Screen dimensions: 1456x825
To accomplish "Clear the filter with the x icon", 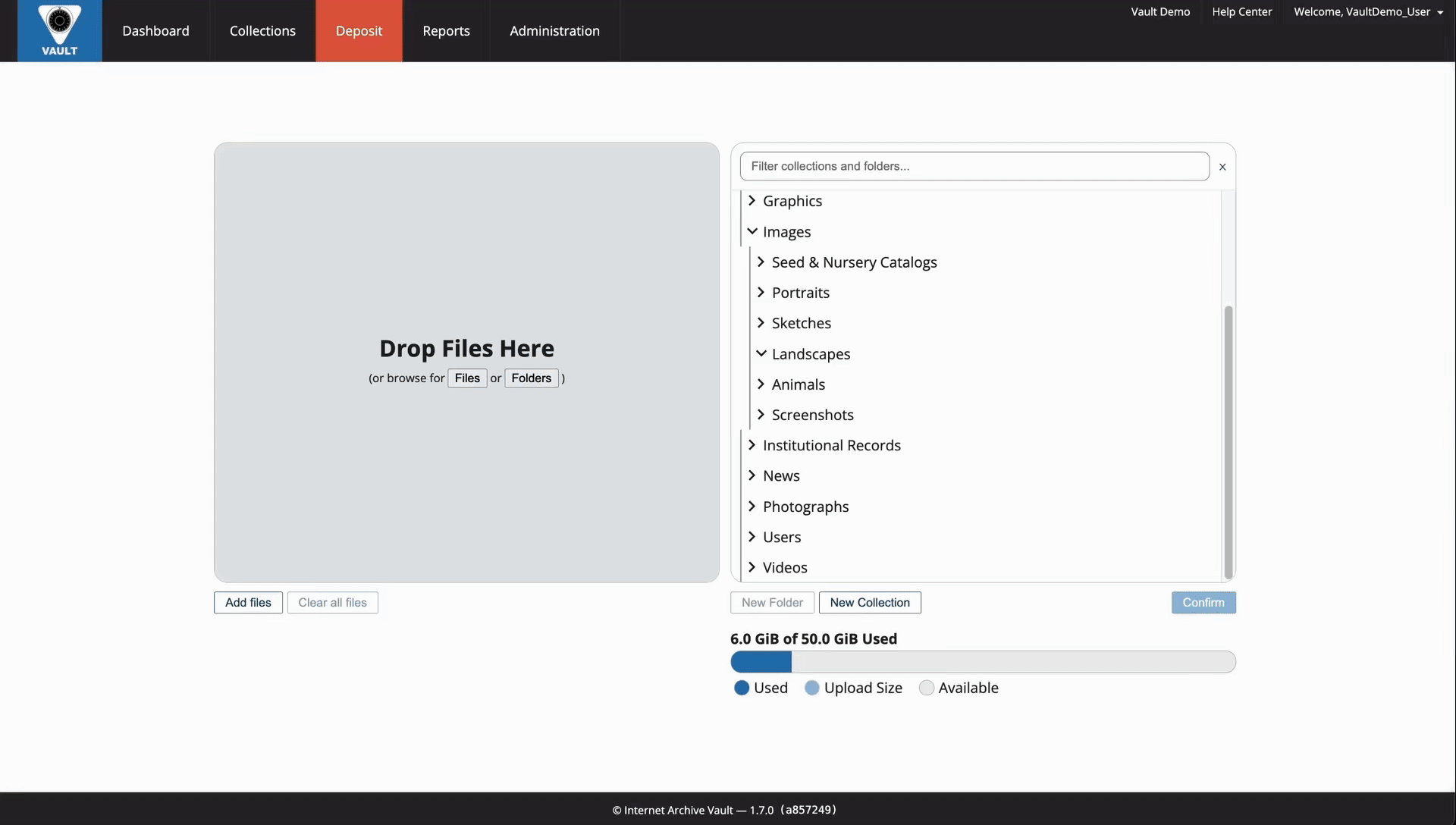I will tap(1222, 167).
